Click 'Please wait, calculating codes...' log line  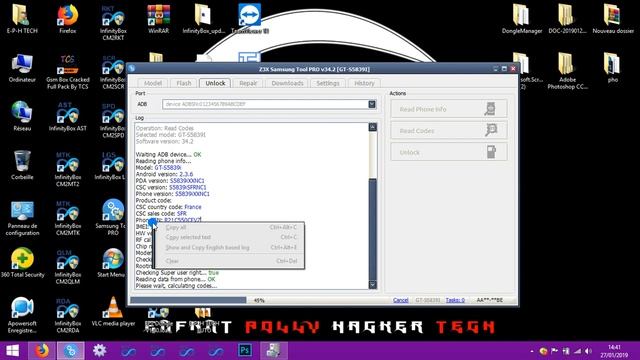[x=176, y=286]
